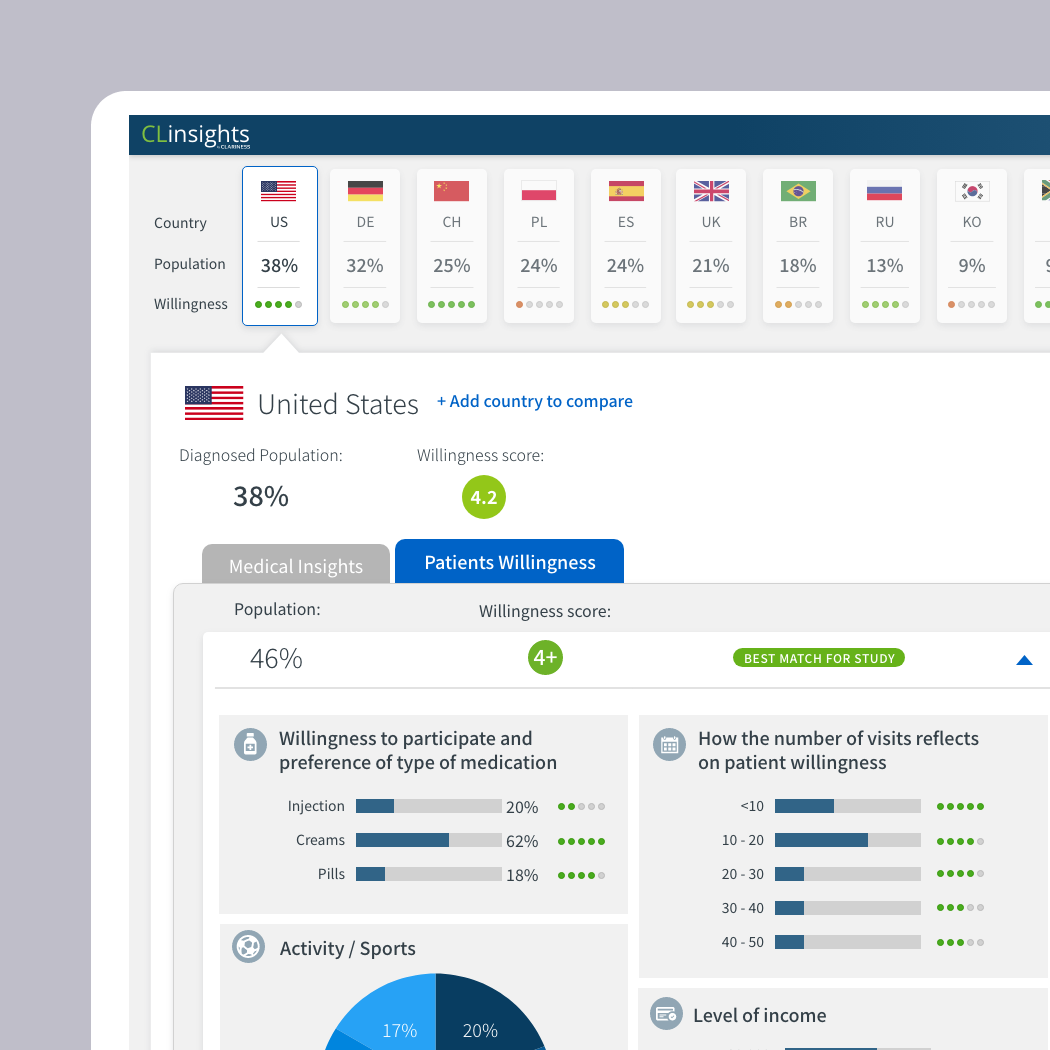Click the 30 - 40 visits bar
This screenshot has width=1050, height=1050.
click(x=848, y=908)
